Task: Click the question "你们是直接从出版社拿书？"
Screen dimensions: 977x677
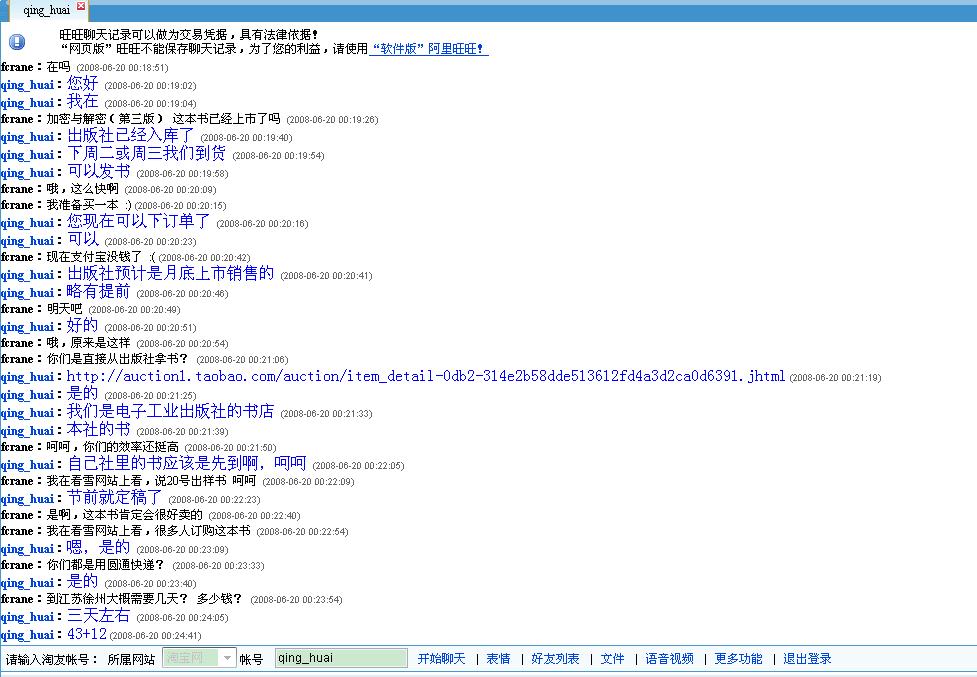Action: [118, 359]
